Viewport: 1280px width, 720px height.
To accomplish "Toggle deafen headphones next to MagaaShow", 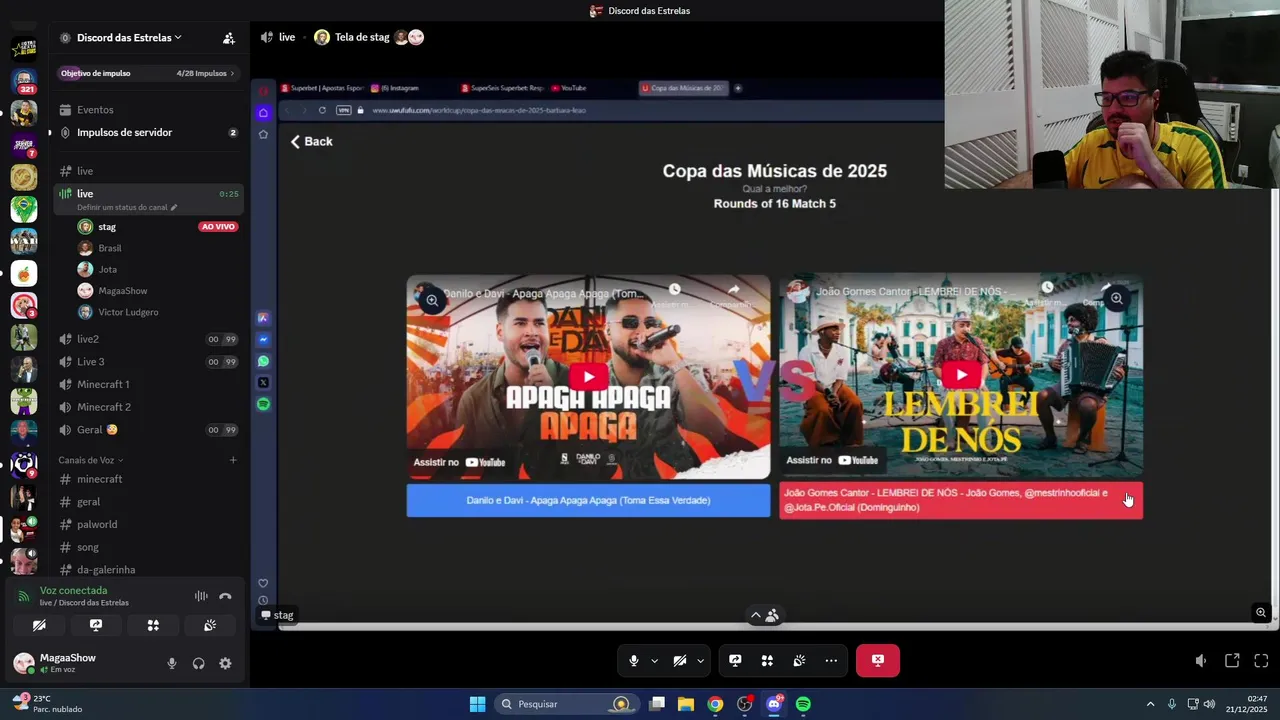I will [x=199, y=663].
